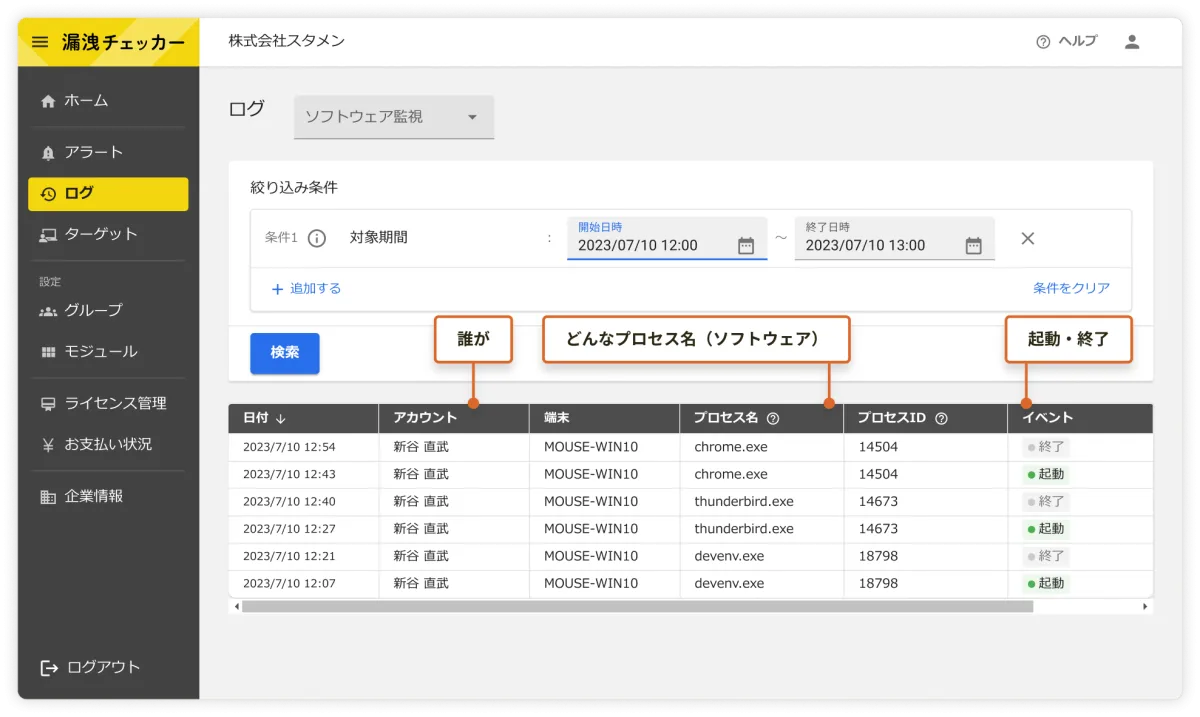The width and height of the screenshot is (1200, 717).
Task: Expand filter conditions with 追加する
Action: tap(307, 288)
